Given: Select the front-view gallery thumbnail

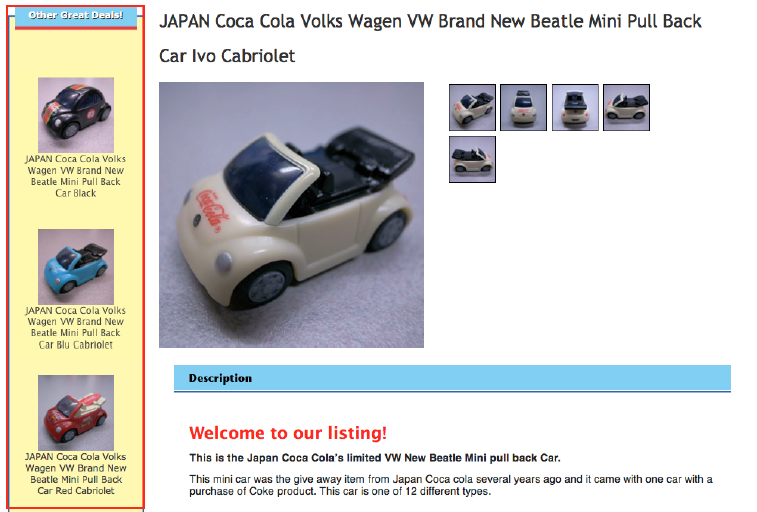Looking at the screenshot, I should coord(523,107).
